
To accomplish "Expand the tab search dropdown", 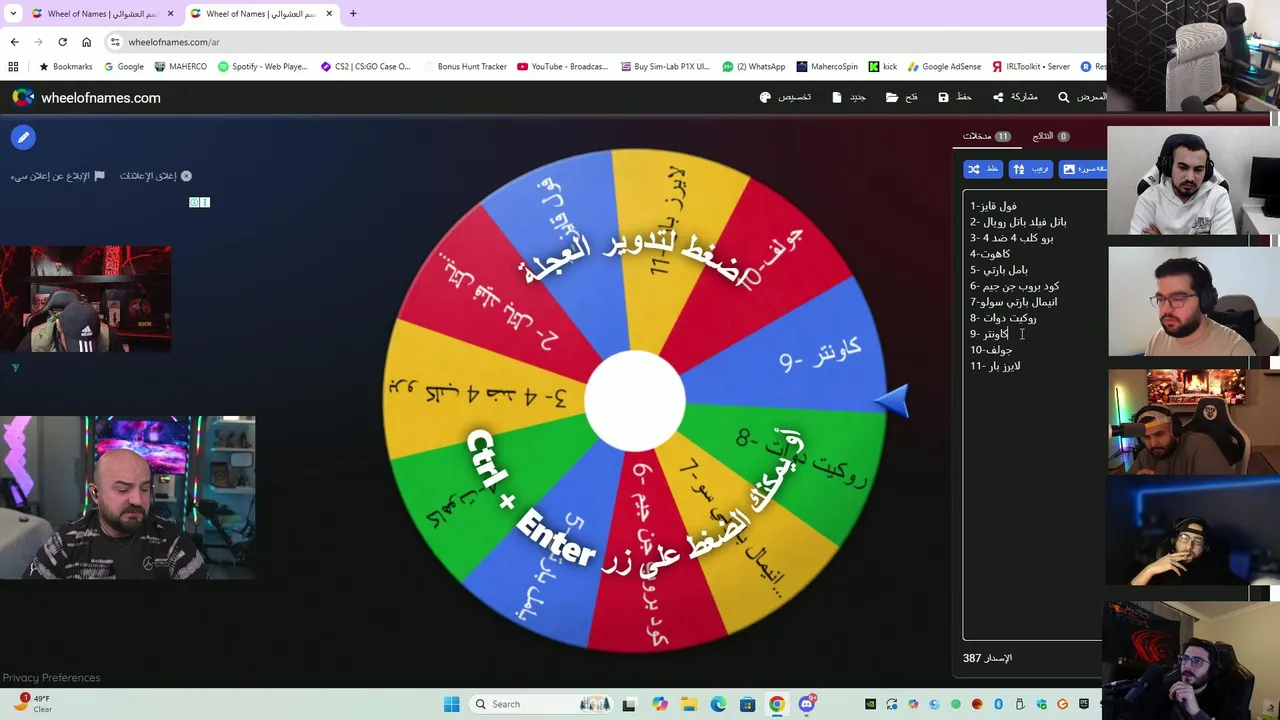I will [x=13, y=14].
